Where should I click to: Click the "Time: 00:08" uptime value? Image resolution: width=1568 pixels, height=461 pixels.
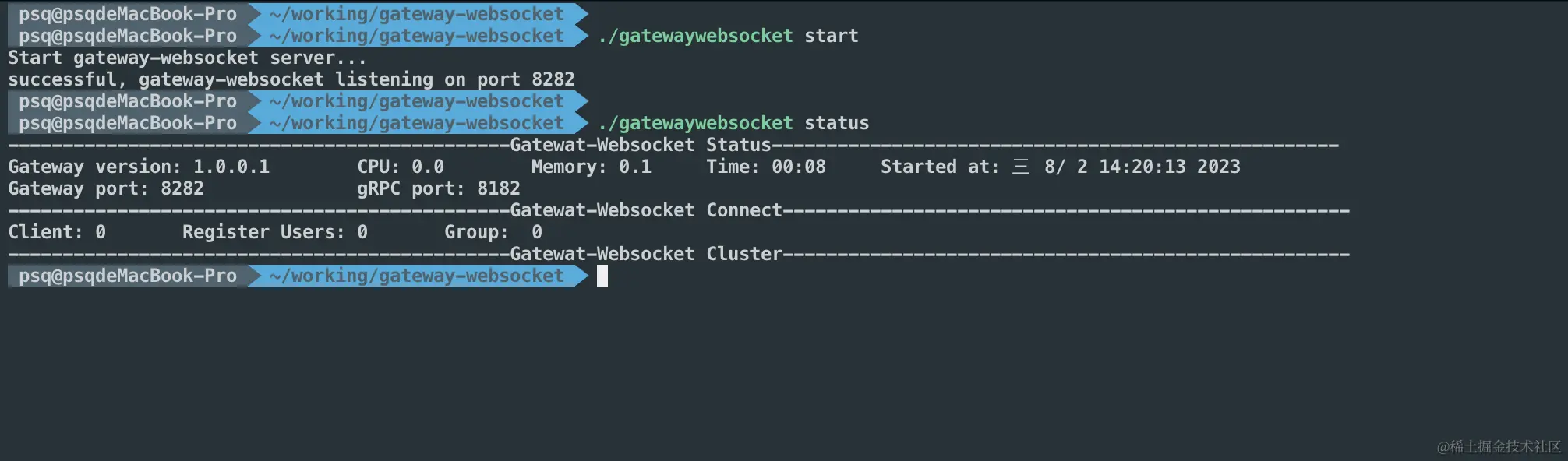click(765, 167)
